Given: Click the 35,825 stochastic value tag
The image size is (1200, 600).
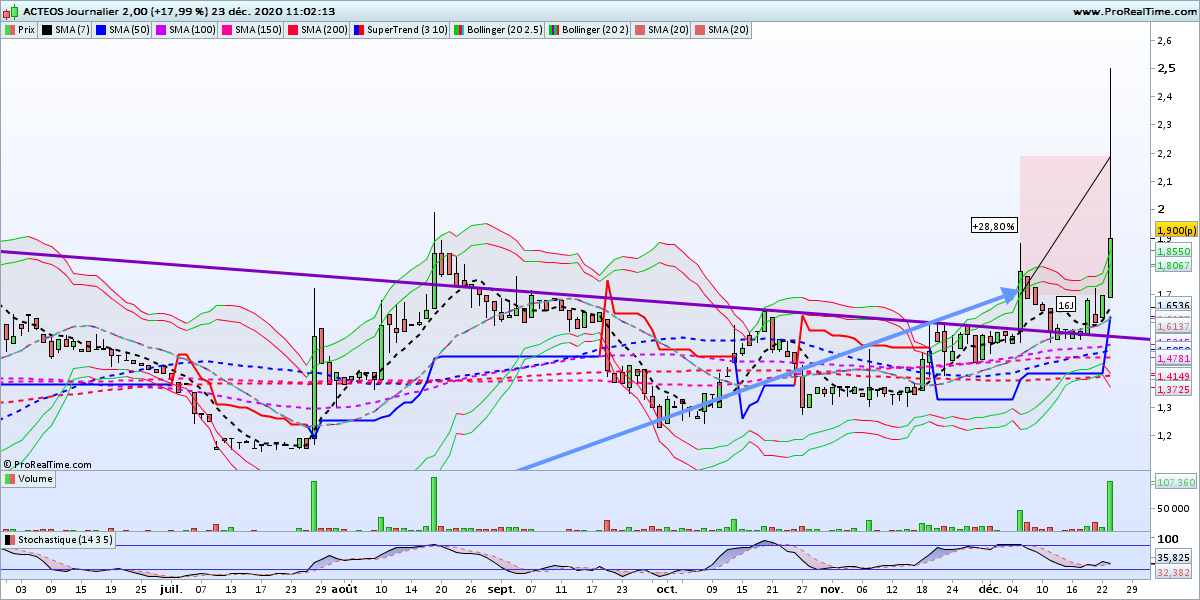Looking at the screenshot, I should [1172, 558].
